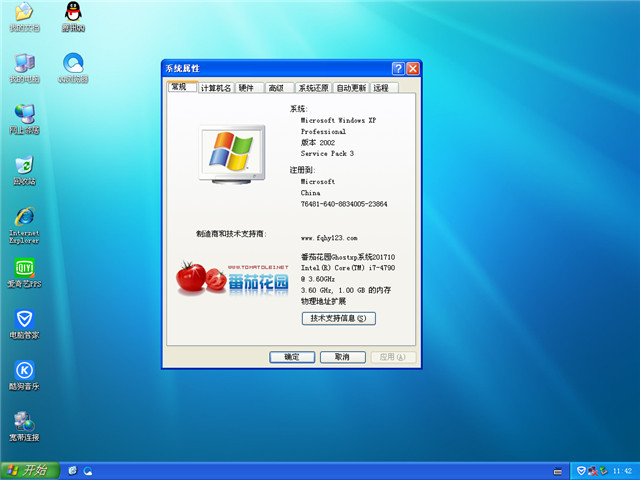This screenshot has height=480, width=640.
Task: Click the Microsoft Windows XP text line
Action: [x=338, y=120]
